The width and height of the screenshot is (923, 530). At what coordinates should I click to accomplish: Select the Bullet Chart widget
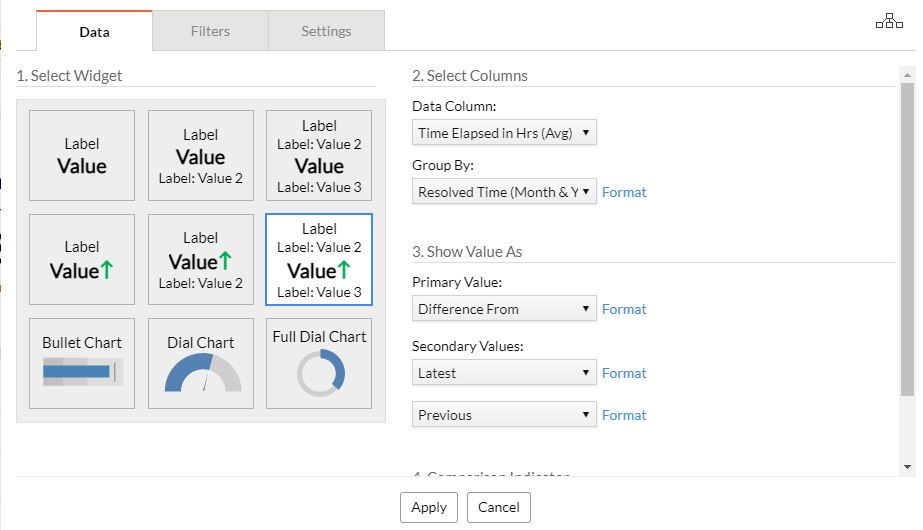tap(82, 363)
